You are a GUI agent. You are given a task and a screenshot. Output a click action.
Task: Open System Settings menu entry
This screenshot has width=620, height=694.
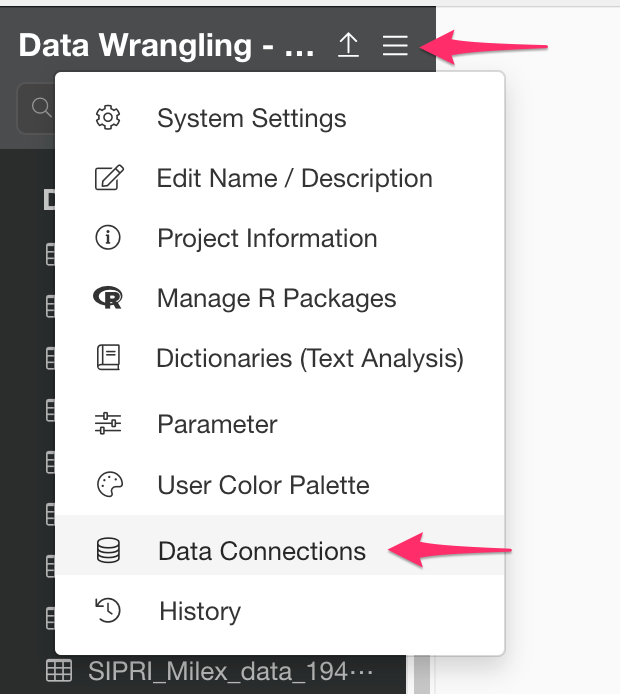(251, 118)
